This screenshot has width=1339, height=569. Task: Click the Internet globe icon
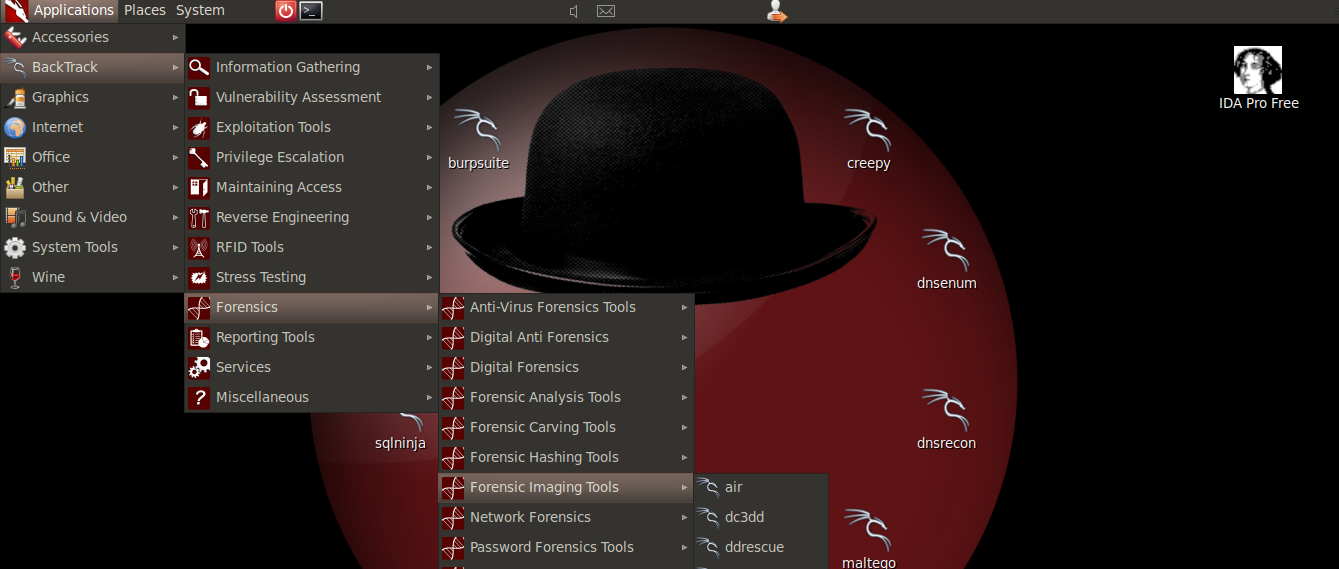click(15, 127)
